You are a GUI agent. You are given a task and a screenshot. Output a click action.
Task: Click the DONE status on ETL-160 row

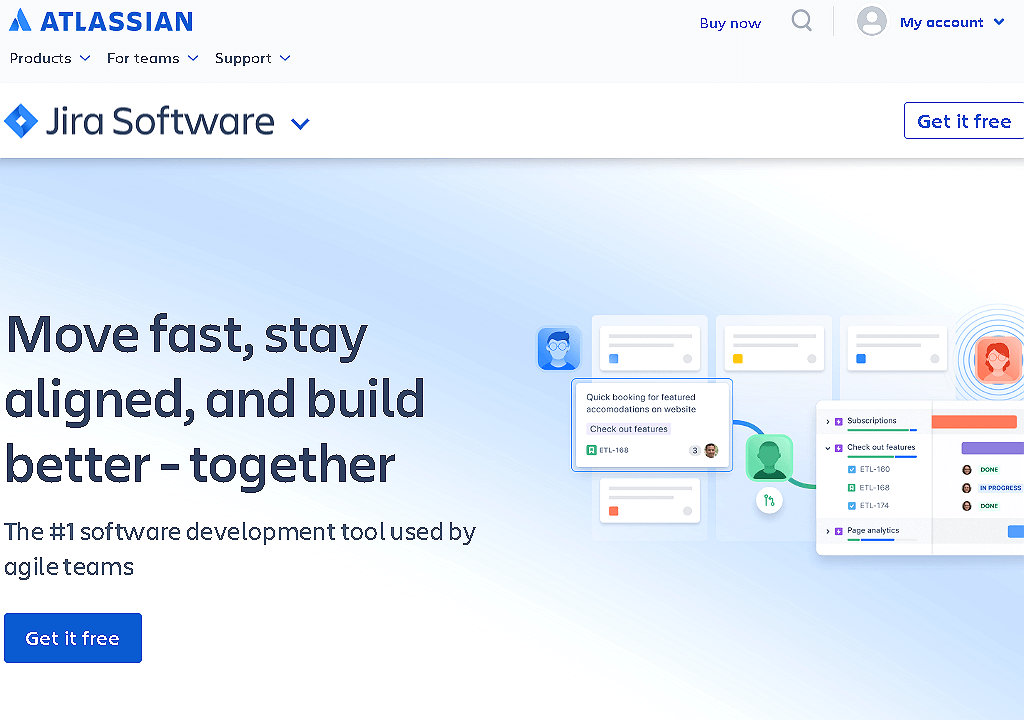click(989, 470)
